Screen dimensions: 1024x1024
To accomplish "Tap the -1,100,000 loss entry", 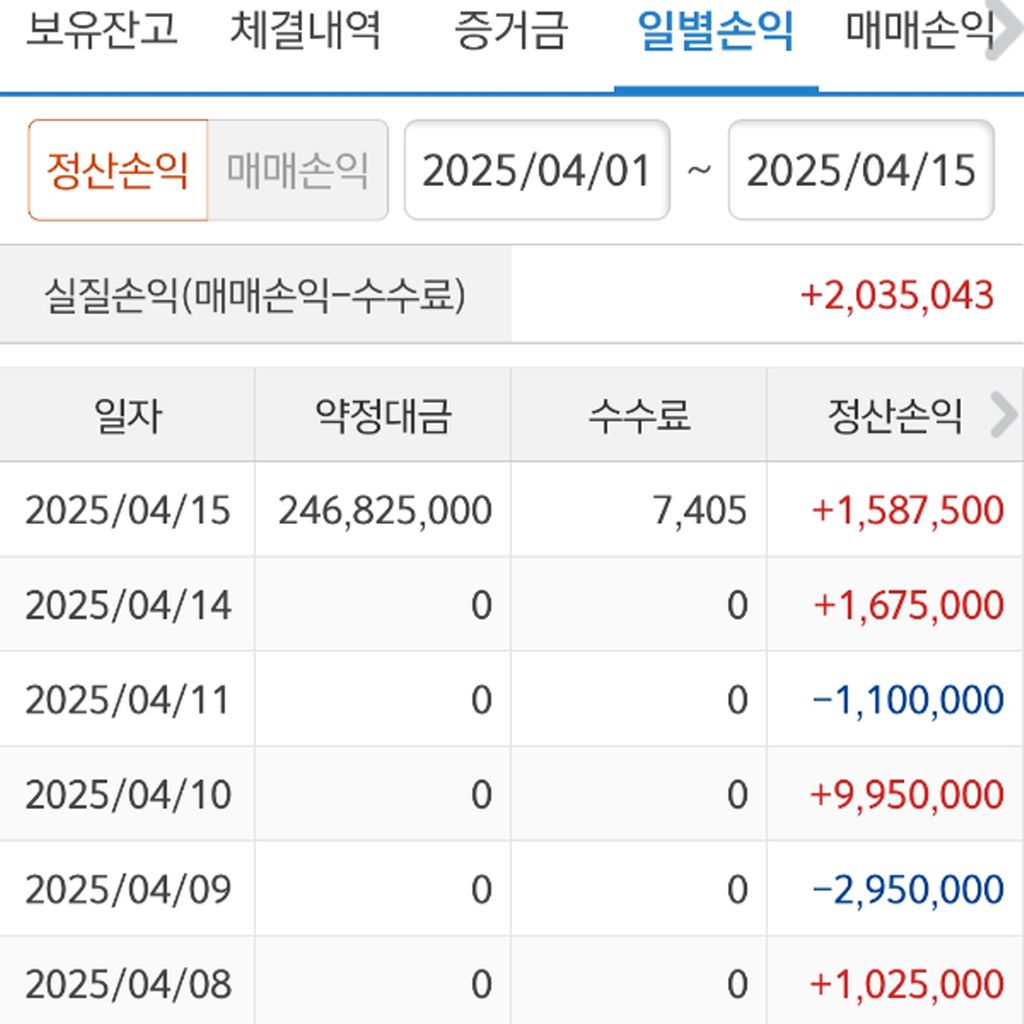I will coord(907,700).
